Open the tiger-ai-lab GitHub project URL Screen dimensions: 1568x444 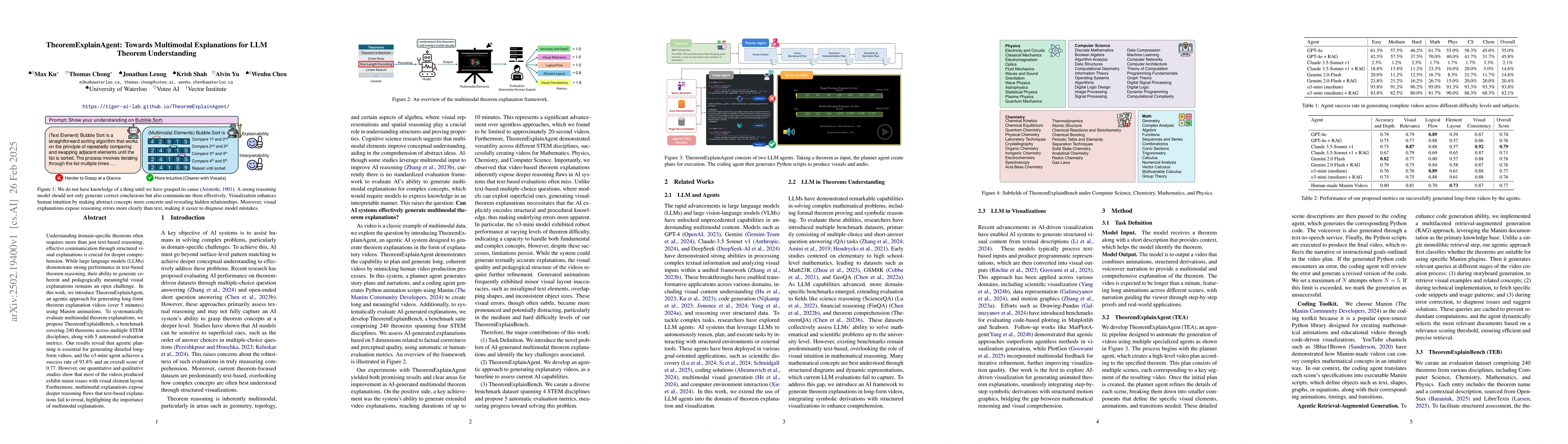click(156, 106)
